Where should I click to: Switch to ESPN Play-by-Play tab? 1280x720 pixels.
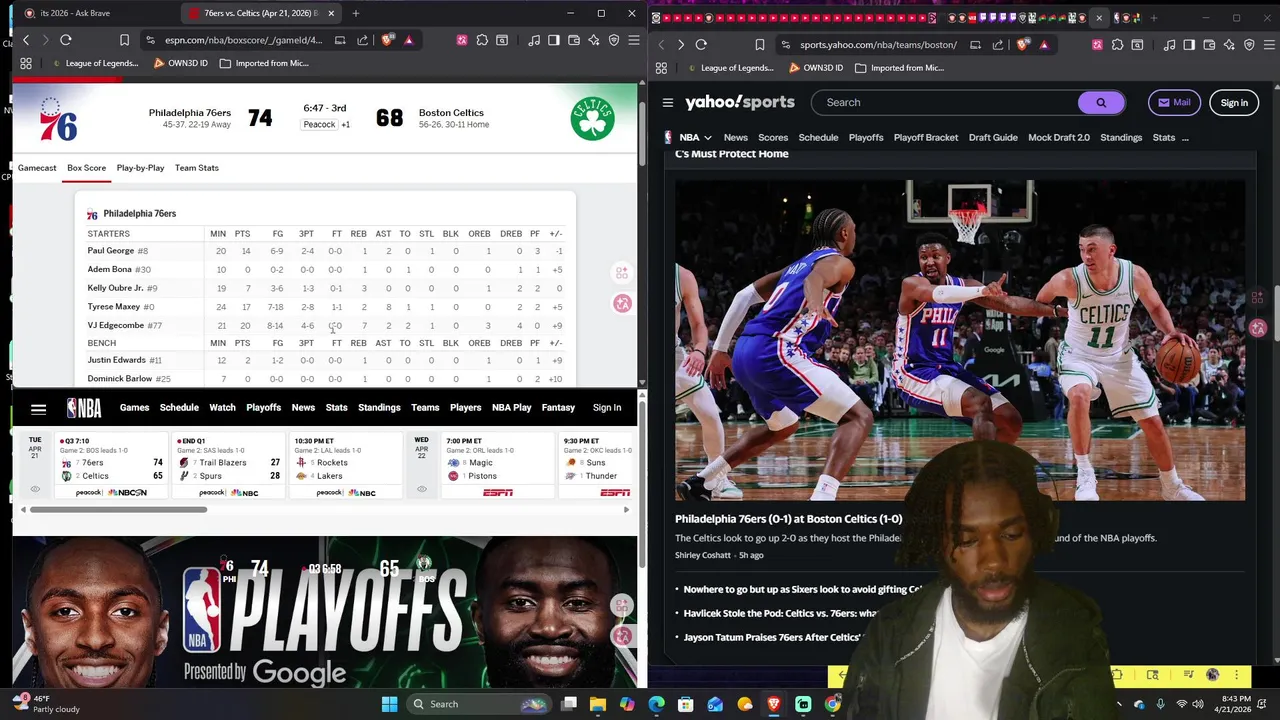[x=140, y=168]
